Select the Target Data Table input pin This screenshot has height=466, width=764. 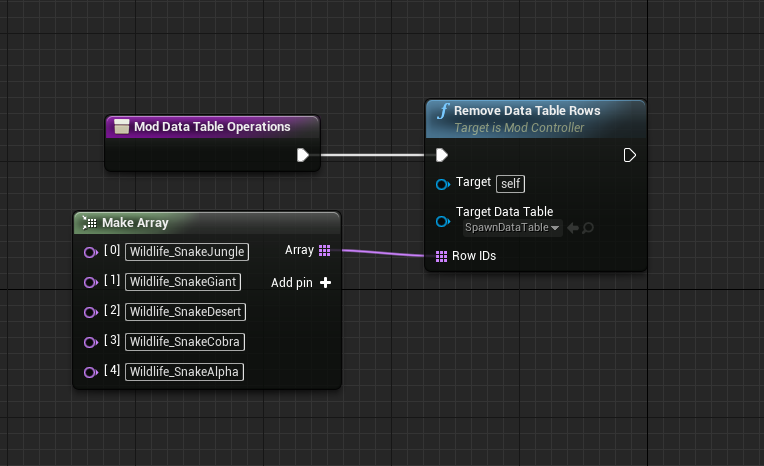pyautogui.click(x=442, y=220)
